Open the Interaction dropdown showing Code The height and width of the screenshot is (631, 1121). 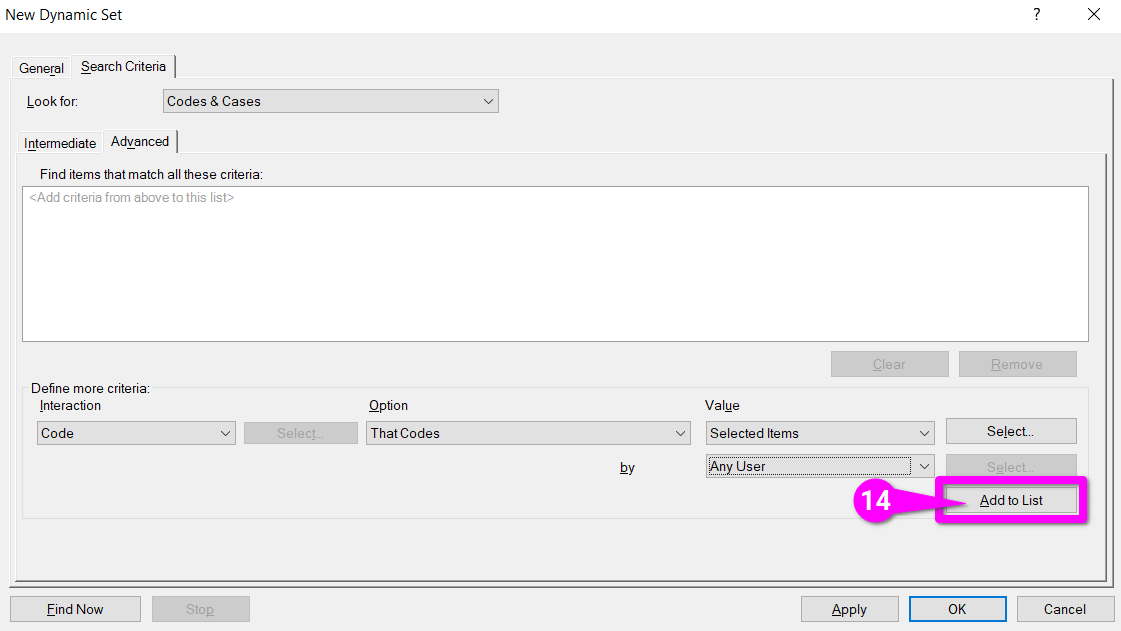click(x=136, y=433)
